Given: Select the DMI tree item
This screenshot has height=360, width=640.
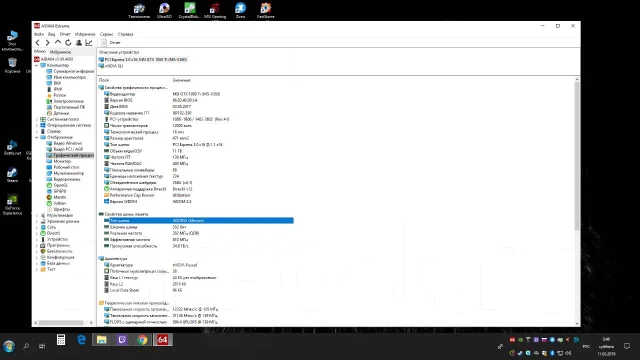Looking at the screenshot, I should click(x=54, y=83).
